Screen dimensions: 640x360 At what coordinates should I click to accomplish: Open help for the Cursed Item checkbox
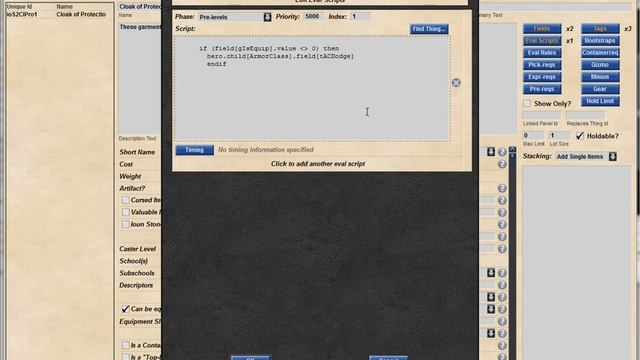pos(502,200)
